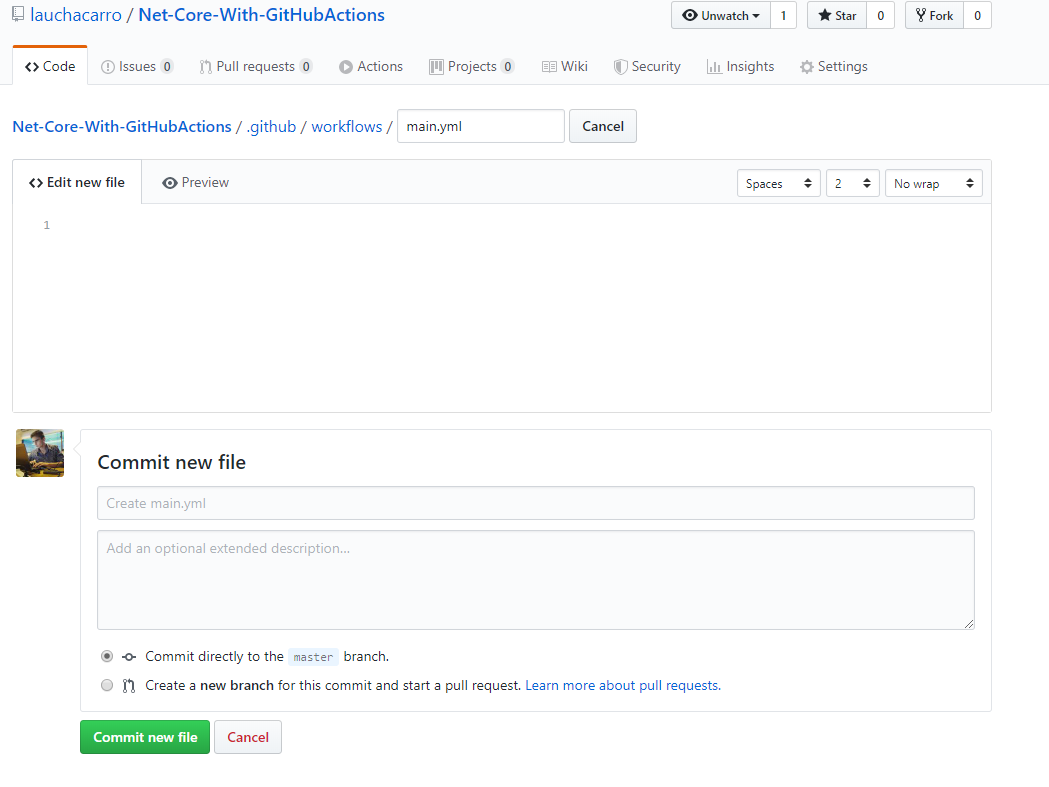Go to the .github folder breadcrumb
1049x787 pixels.
271,126
